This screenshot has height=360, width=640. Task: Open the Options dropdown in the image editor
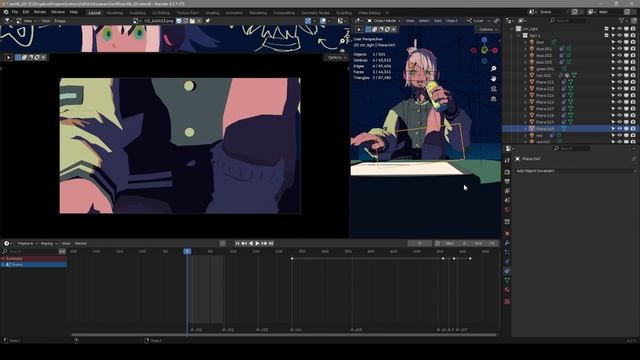coord(336,58)
